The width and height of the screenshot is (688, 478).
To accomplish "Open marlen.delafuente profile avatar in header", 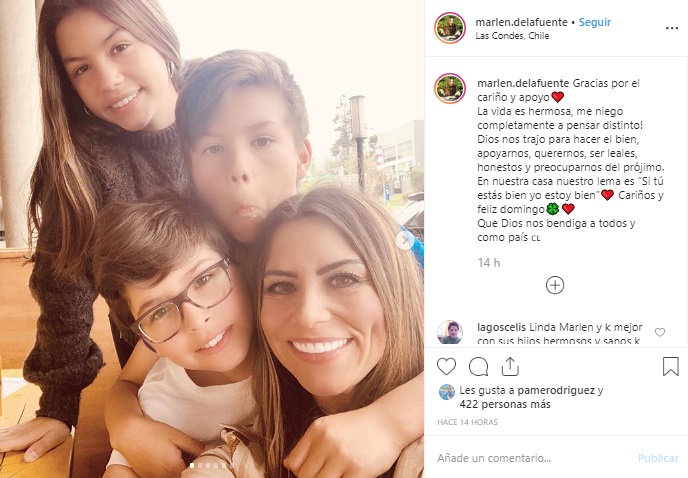I will tap(450, 28).
